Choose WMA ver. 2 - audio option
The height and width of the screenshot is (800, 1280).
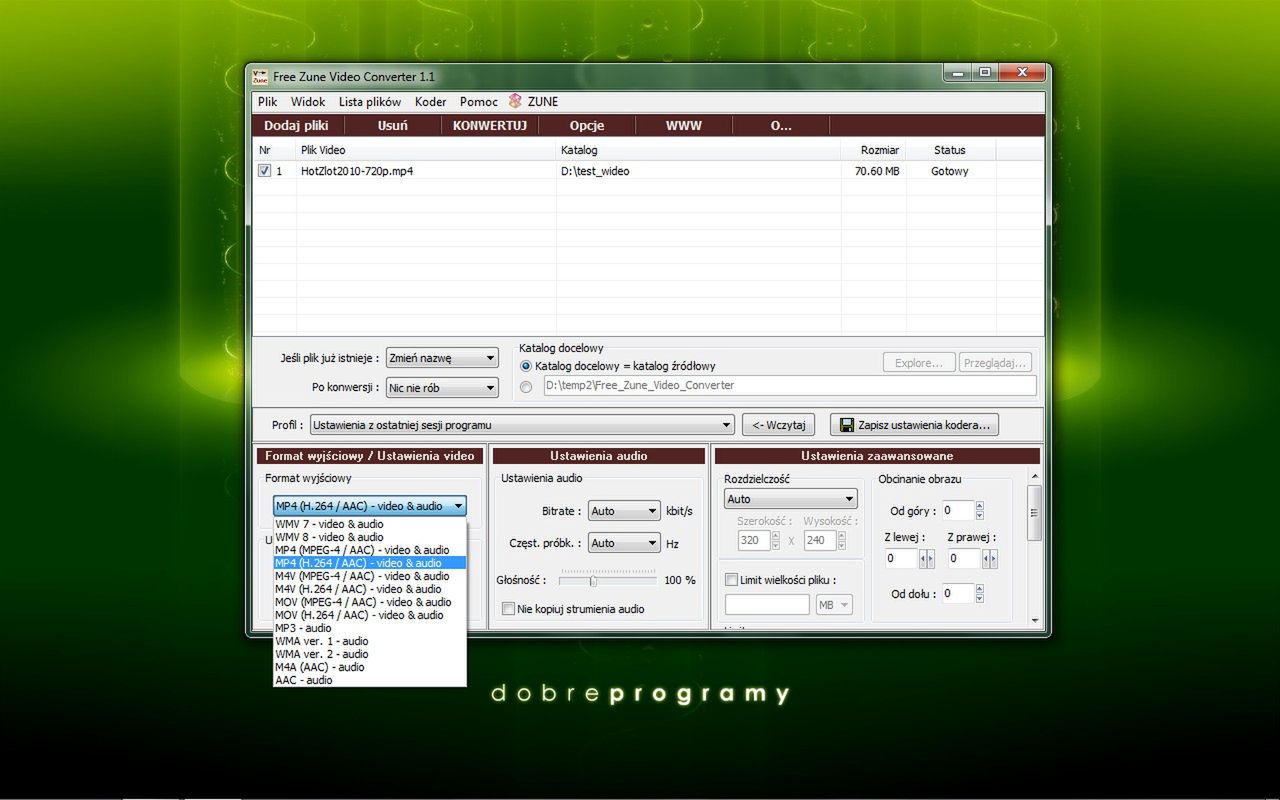pyautogui.click(x=370, y=654)
